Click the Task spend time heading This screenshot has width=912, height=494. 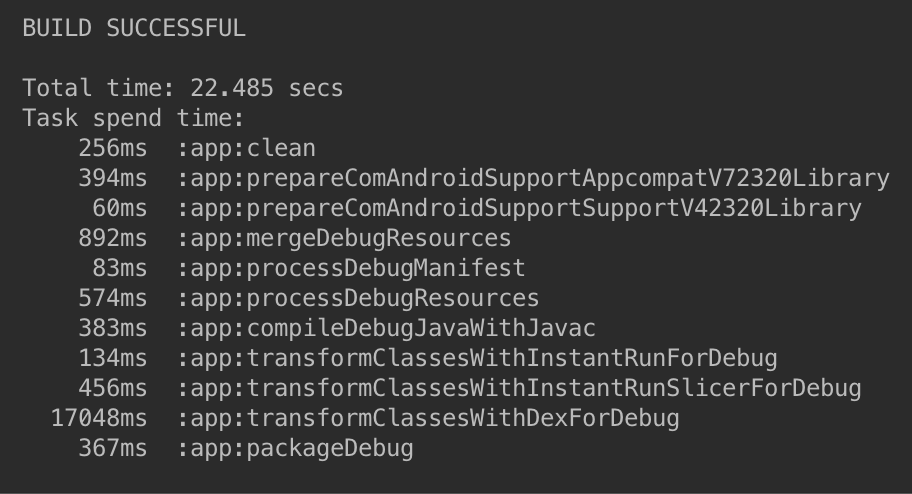[133, 118]
